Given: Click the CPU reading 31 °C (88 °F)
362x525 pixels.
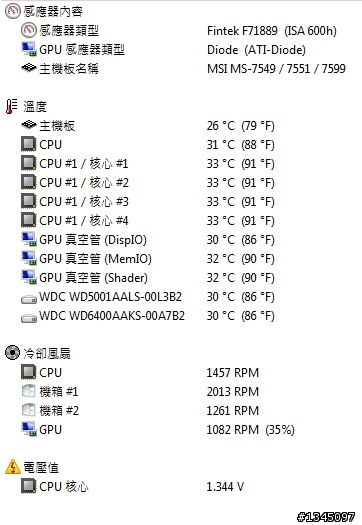Looking at the screenshot, I should pos(240,145).
